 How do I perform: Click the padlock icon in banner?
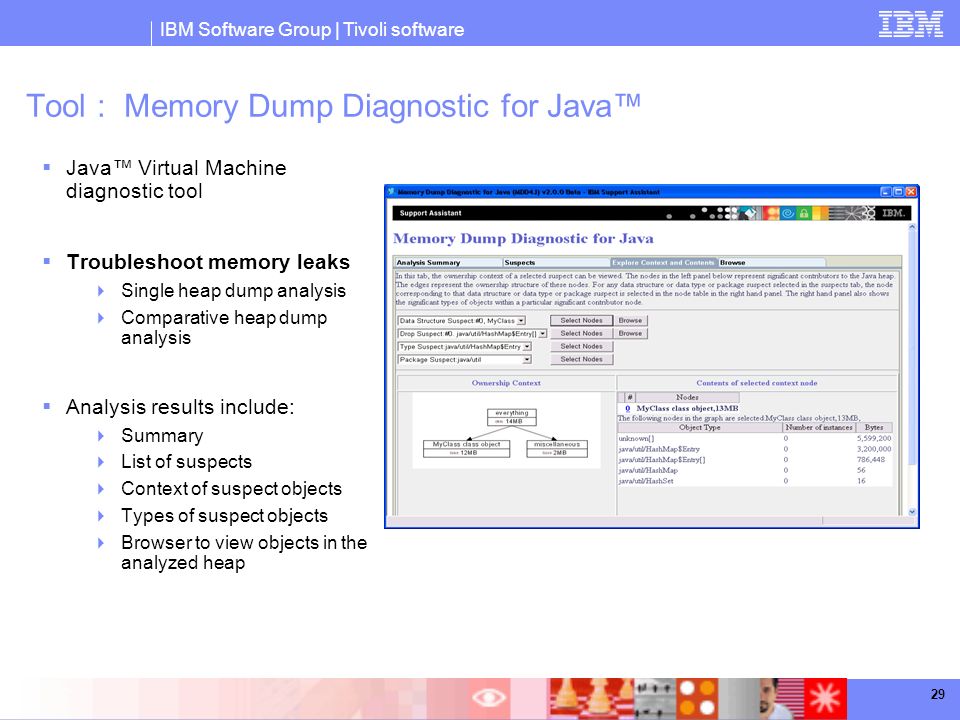point(804,213)
